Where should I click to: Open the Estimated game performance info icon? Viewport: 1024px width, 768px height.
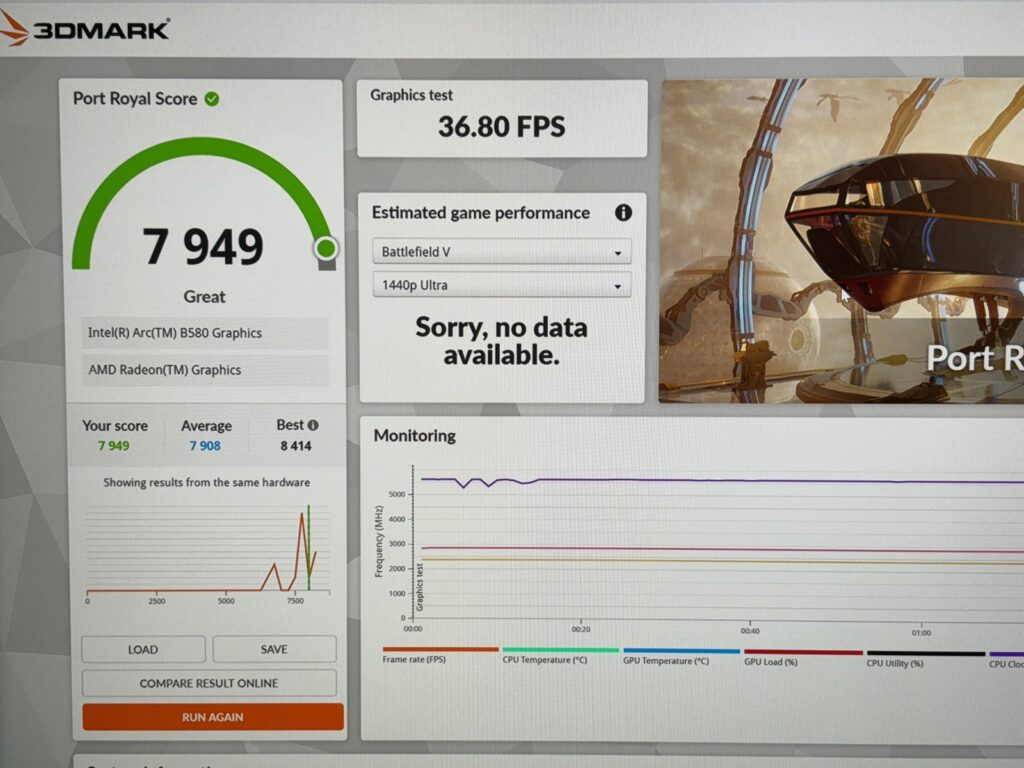click(623, 213)
